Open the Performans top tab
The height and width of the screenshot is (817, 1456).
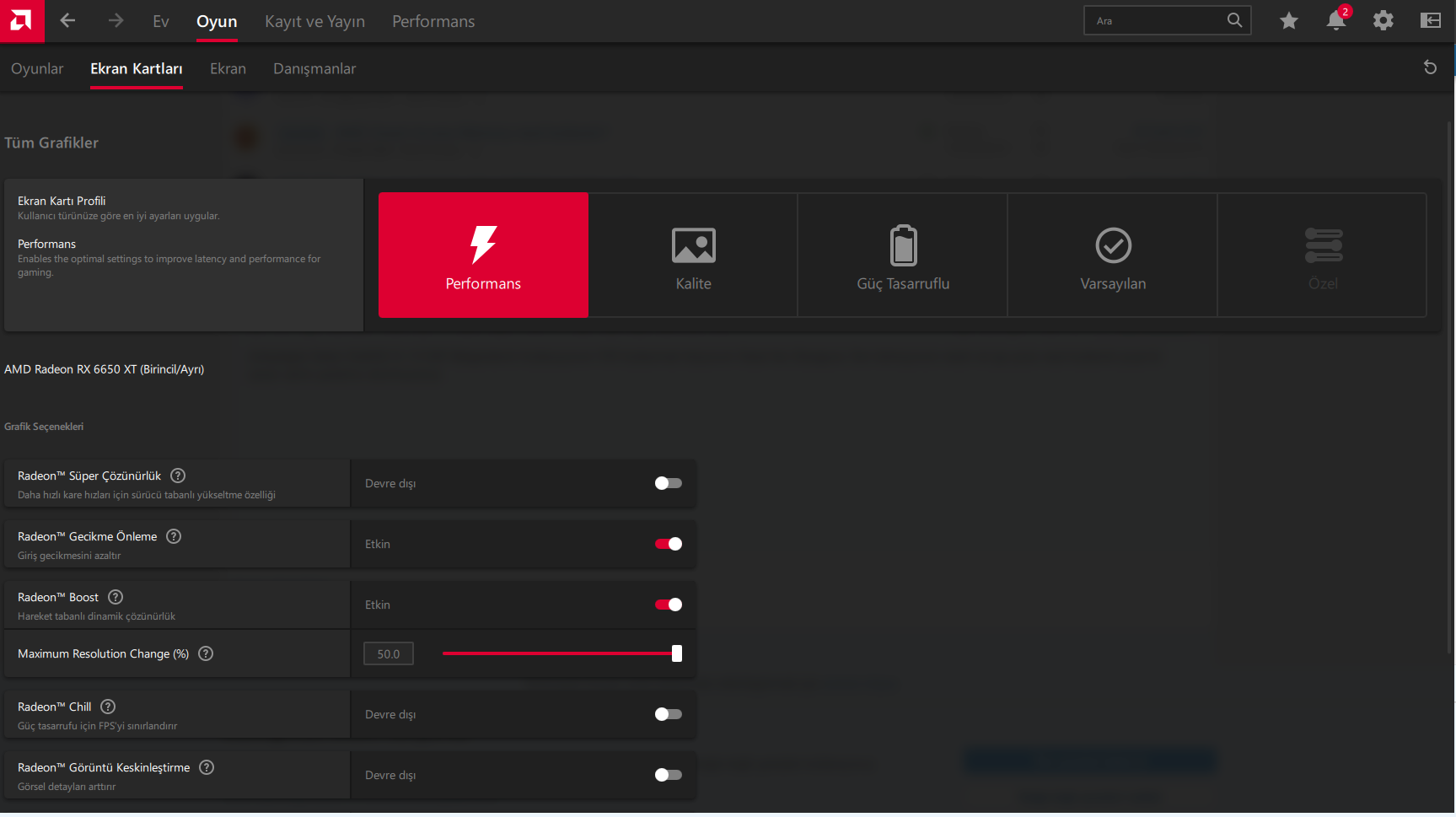[433, 21]
